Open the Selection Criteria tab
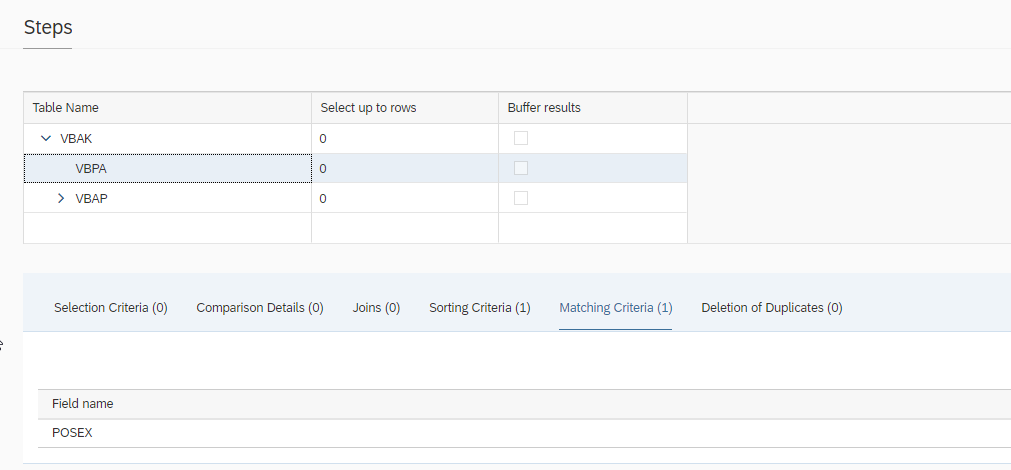Viewport: 1011px width, 470px height. pos(110,308)
